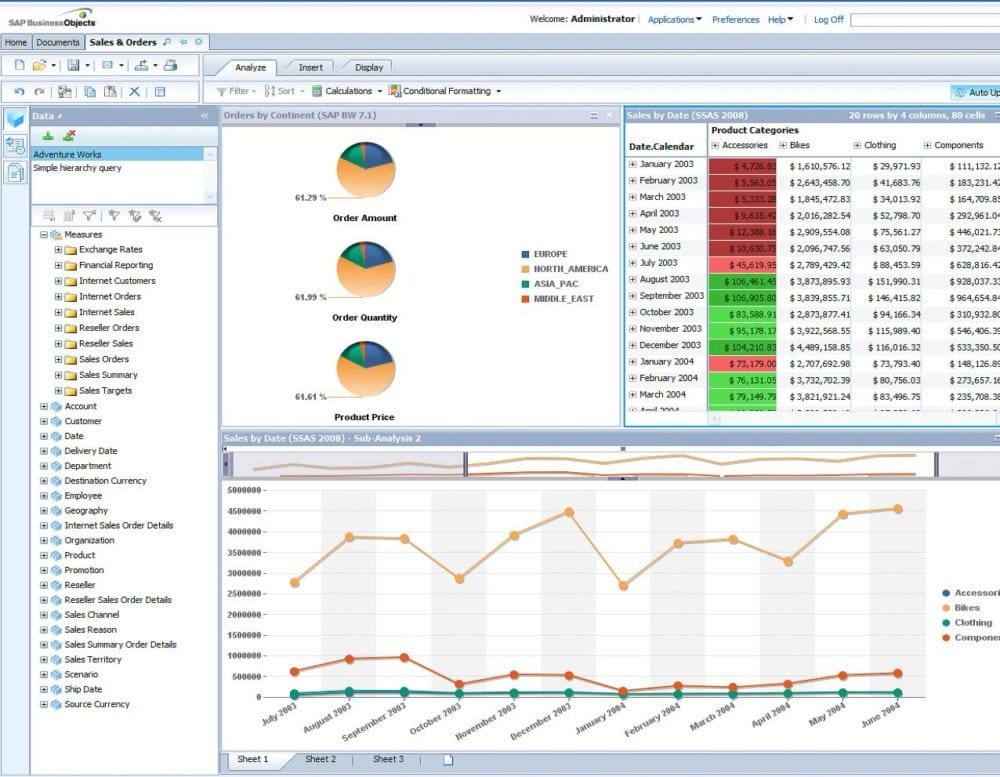The width and height of the screenshot is (1000, 777).
Task: Add a new data connection with the green plus icon
Action: [47, 135]
